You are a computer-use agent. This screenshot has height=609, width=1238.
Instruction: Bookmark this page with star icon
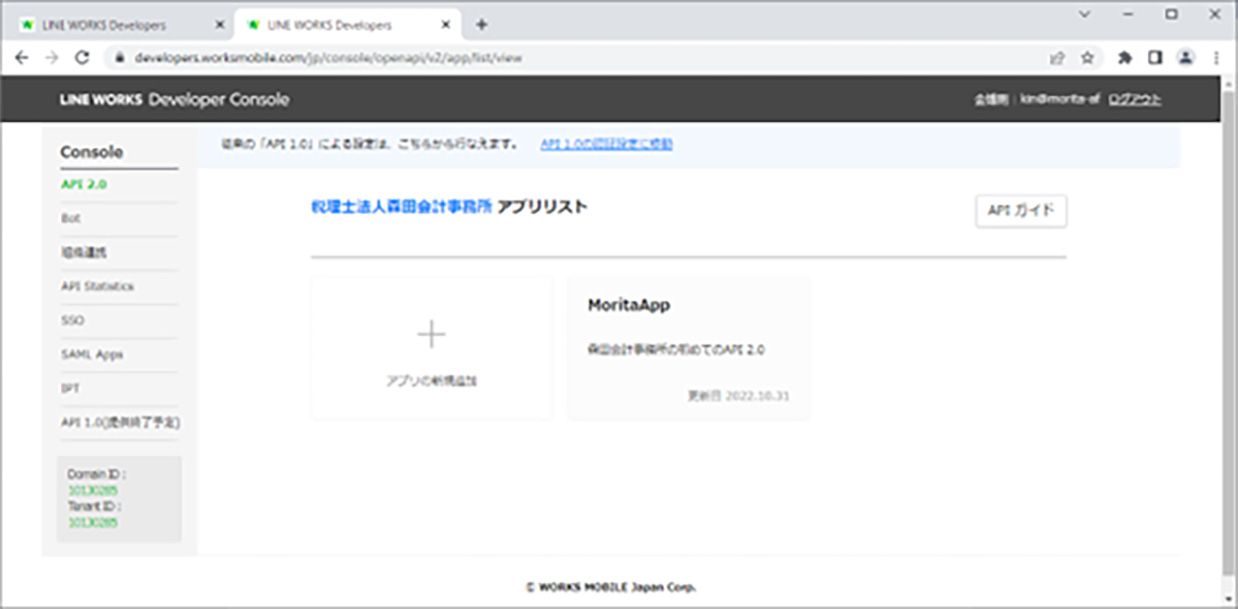pyautogui.click(x=1087, y=58)
